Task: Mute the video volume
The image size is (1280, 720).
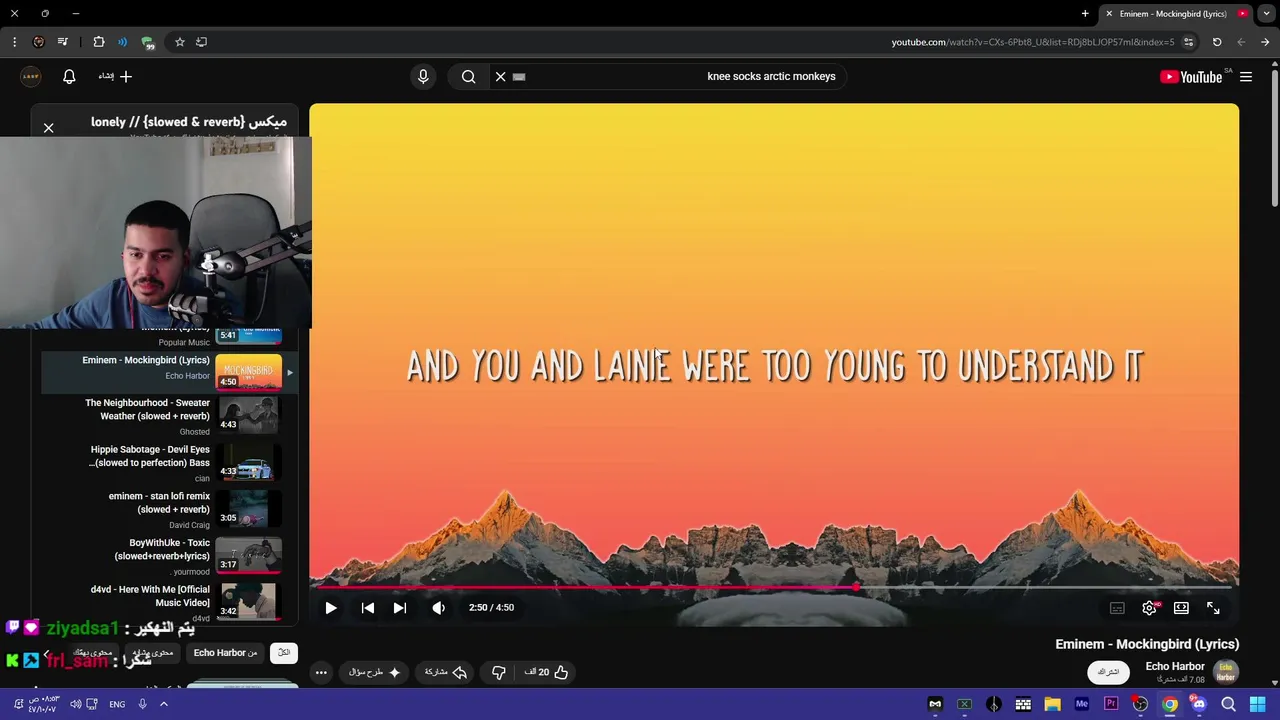Action: point(438,608)
